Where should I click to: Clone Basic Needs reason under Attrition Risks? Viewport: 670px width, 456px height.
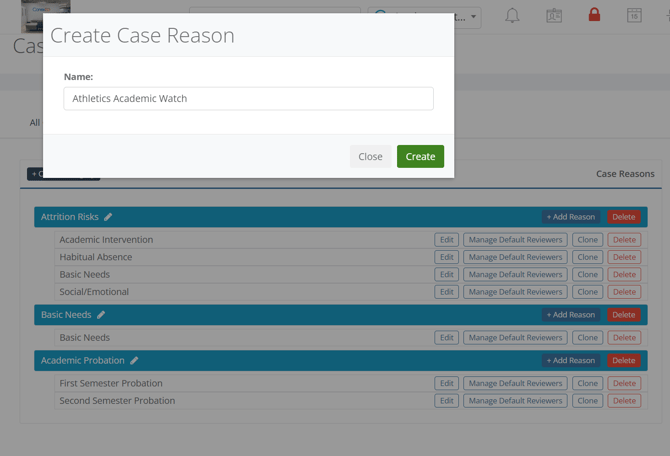588,275
